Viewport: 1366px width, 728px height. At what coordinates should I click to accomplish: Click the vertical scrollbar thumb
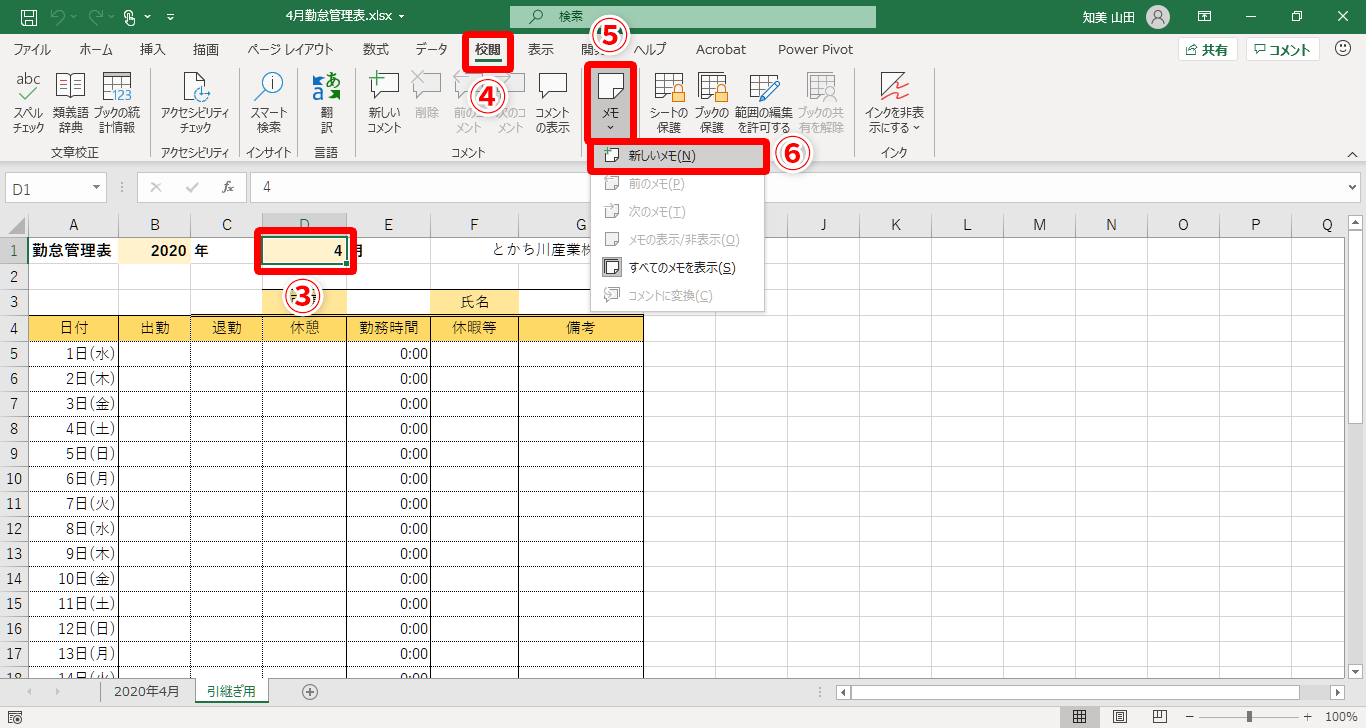pyautogui.click(x=1356, y=328)
